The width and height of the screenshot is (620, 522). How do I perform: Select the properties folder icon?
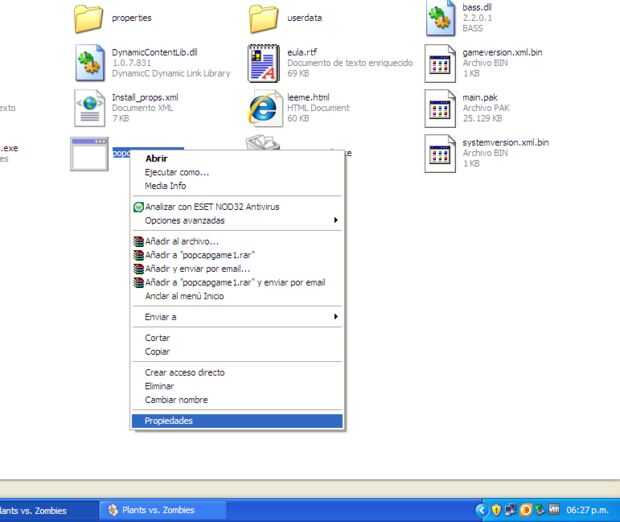(x=89, y=19)
